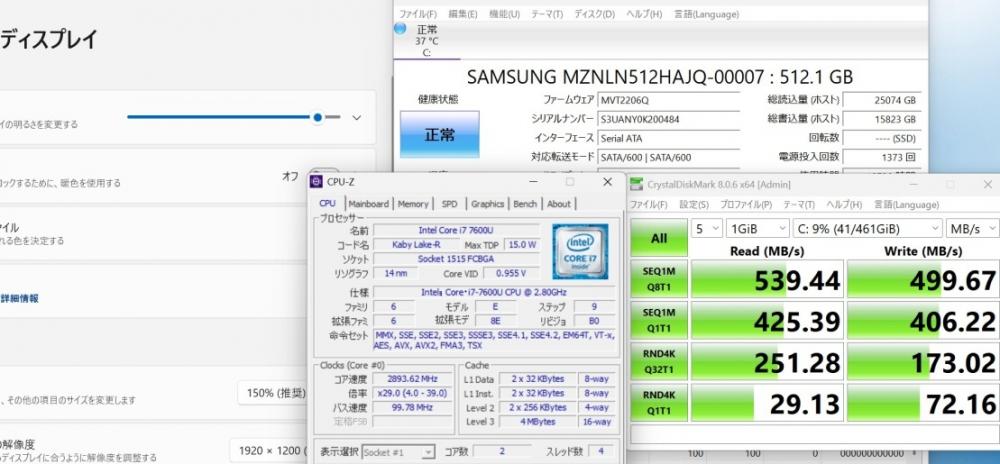Open the Socket #1 selection dropdown in CPU-Z

point(399,452)
